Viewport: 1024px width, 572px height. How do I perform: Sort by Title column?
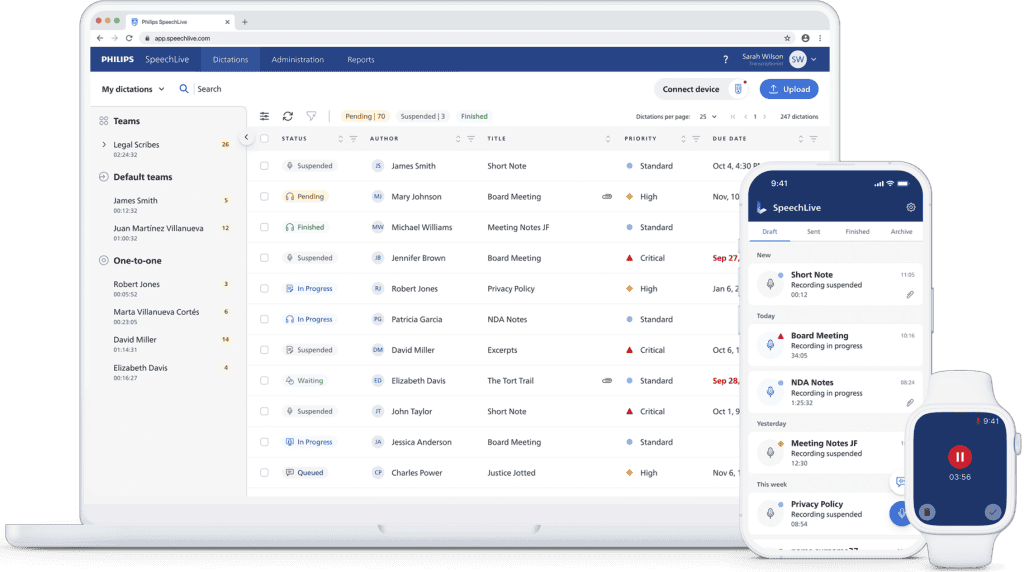click(608, 139)
